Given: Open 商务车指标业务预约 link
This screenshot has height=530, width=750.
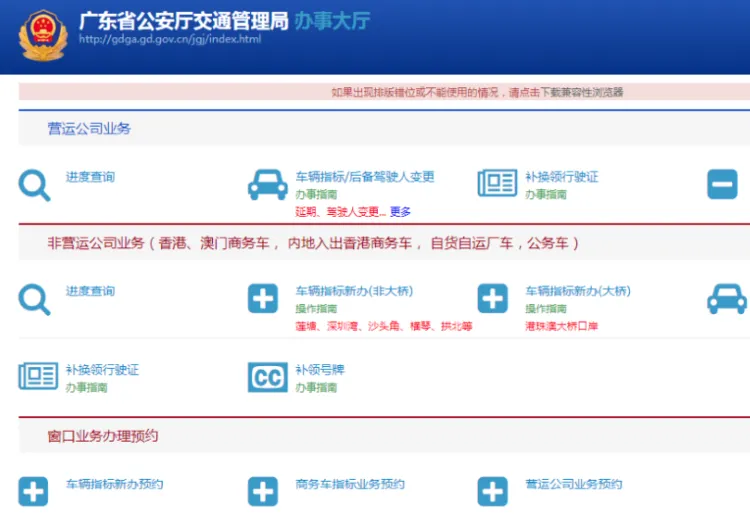Looking at the screenshot, I should click(350, 484).
